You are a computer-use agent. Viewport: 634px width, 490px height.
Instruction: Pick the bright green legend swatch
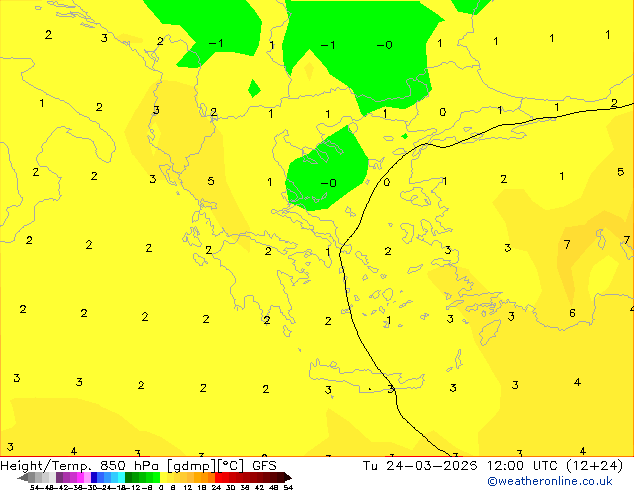pyautogui.click(x=156, y=477)
